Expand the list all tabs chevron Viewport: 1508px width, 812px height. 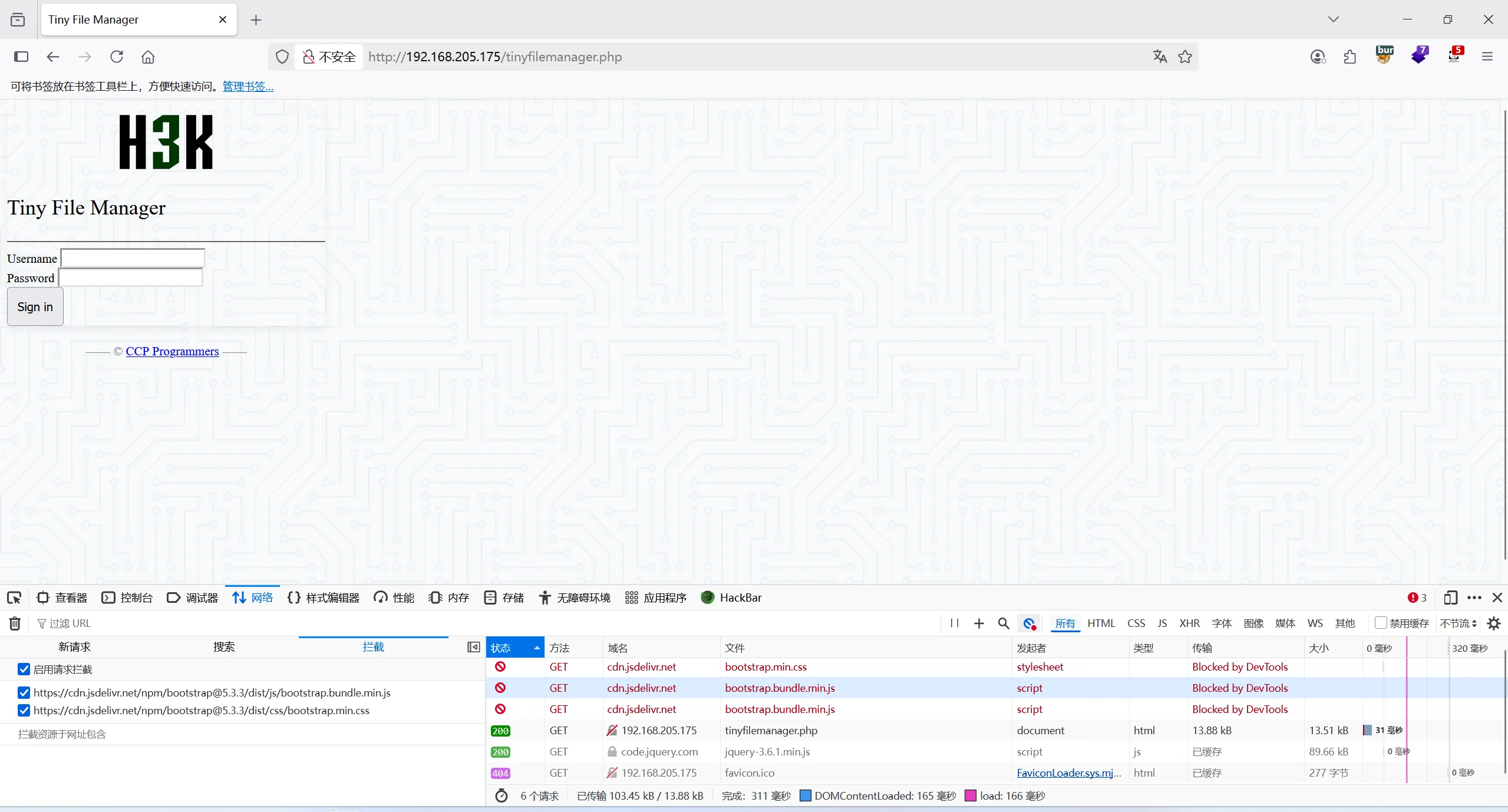tap(1333, 19)
